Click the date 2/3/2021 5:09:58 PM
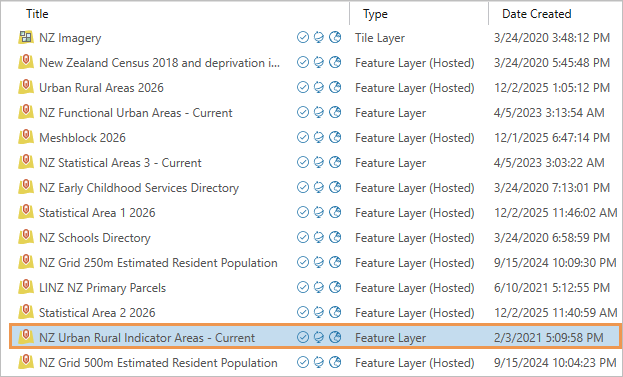Viewport: 623px width, 377px height. coord(549,338)
